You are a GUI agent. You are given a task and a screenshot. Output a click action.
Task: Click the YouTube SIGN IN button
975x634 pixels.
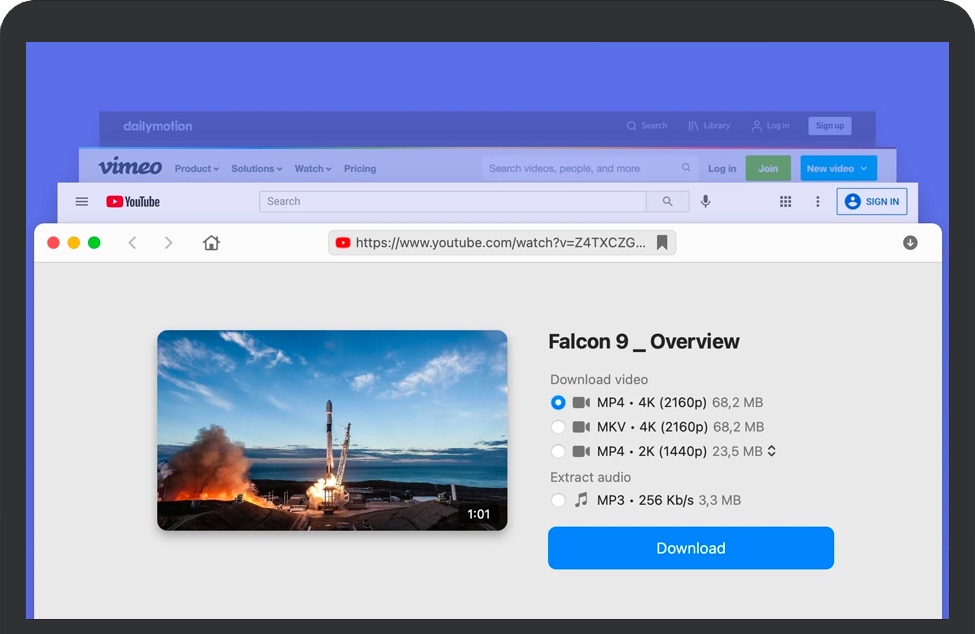(x=872, y=201)
